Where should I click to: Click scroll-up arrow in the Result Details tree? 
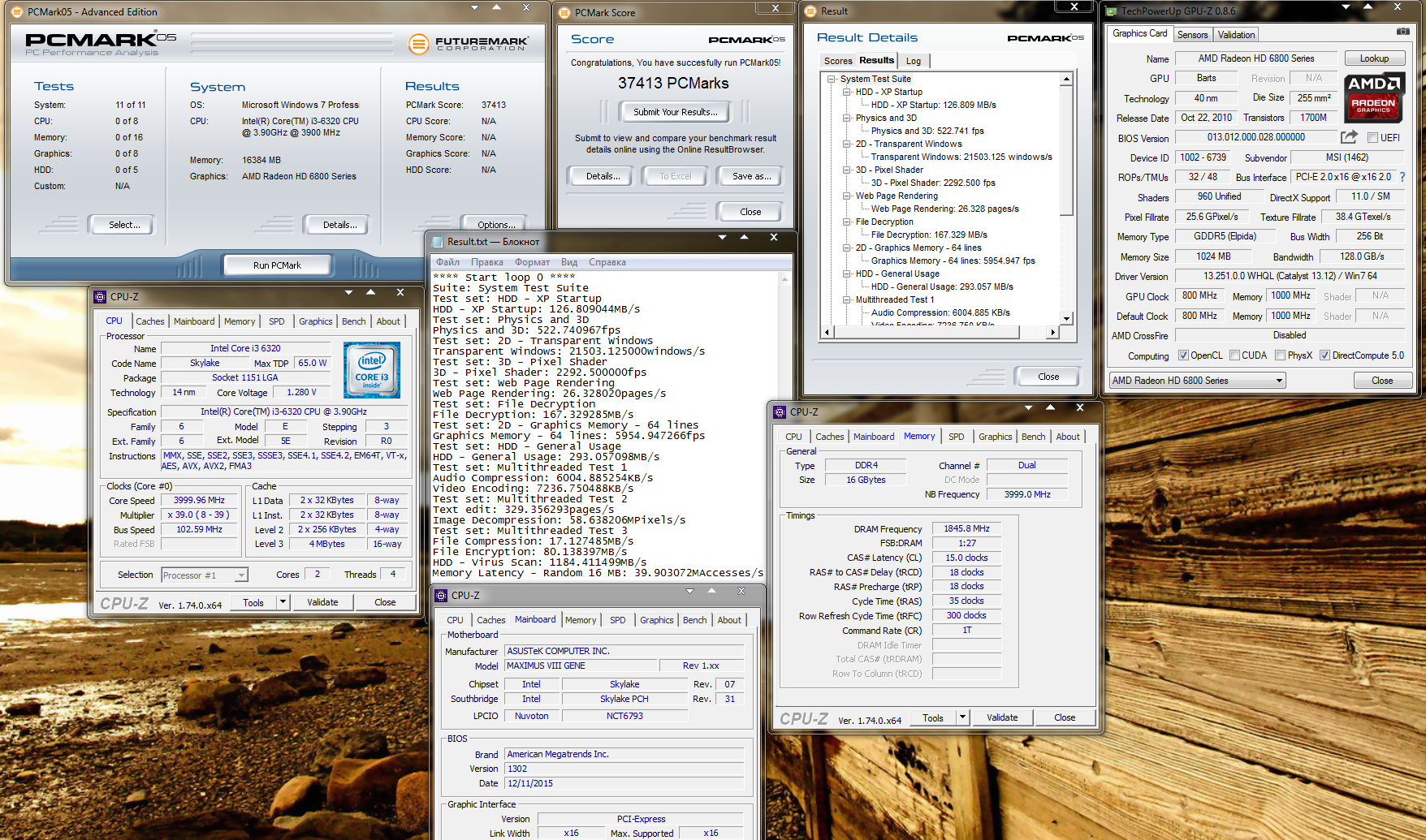[x=1066, y=80]
